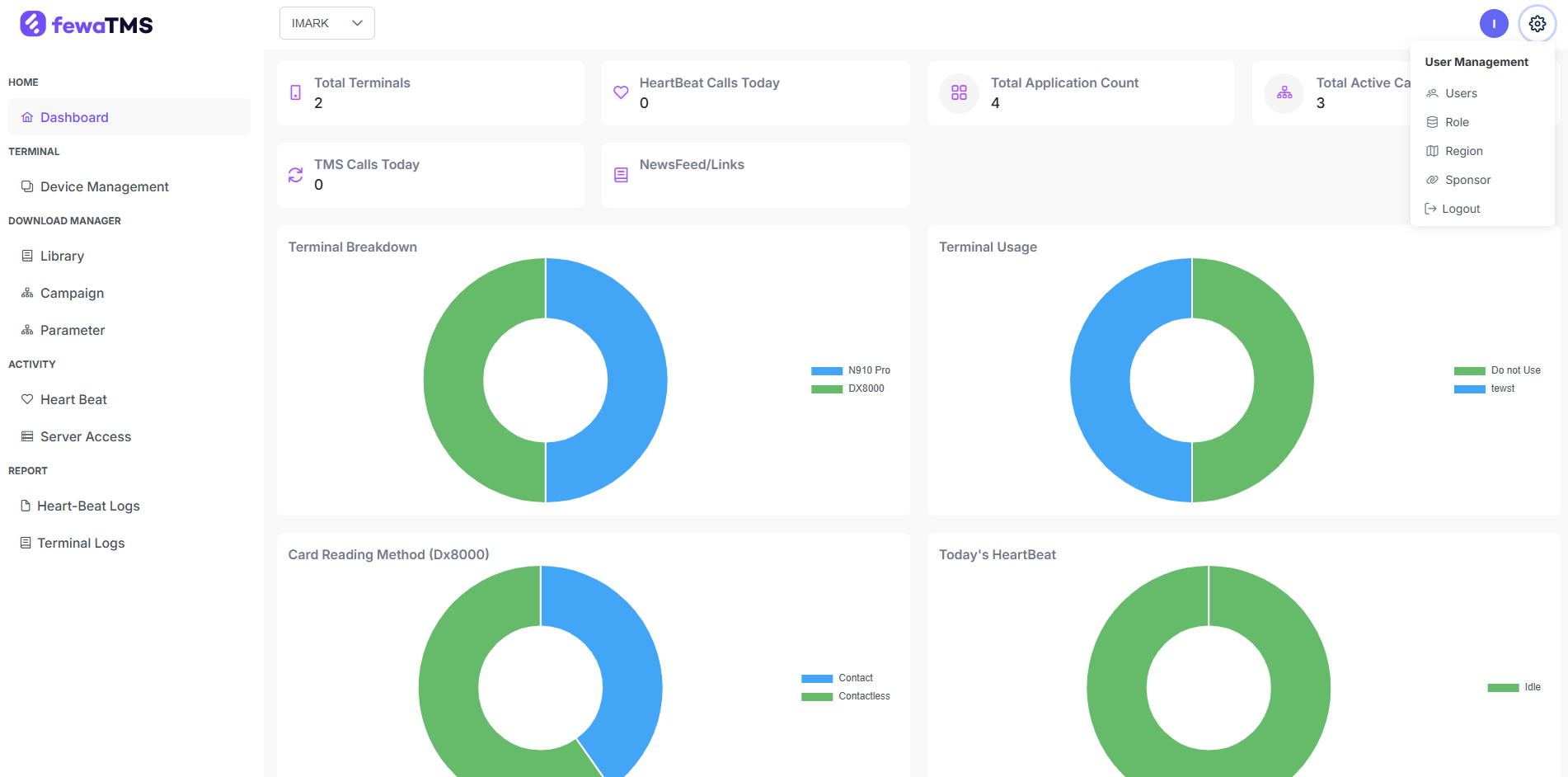Click the Region map icon
This screenshot has height=777, width=1568.
coord(1432,151)
